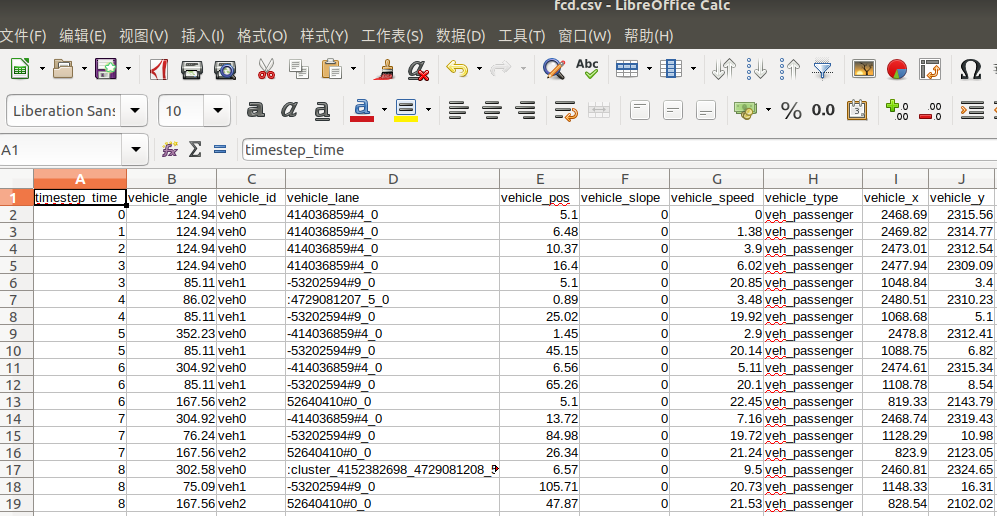Sort the data descending
The height and width of the screenshot is (516, 997).
pos(790,69)
